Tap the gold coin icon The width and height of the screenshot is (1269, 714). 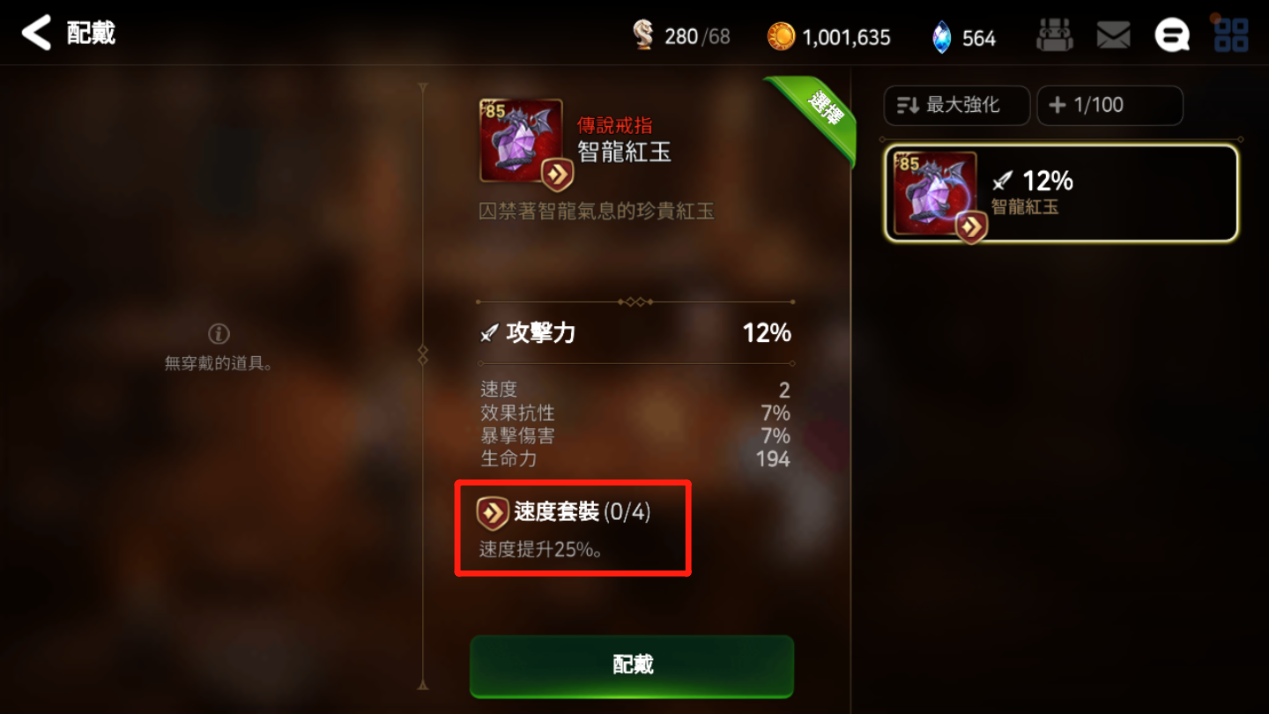[x=781, y=37]
